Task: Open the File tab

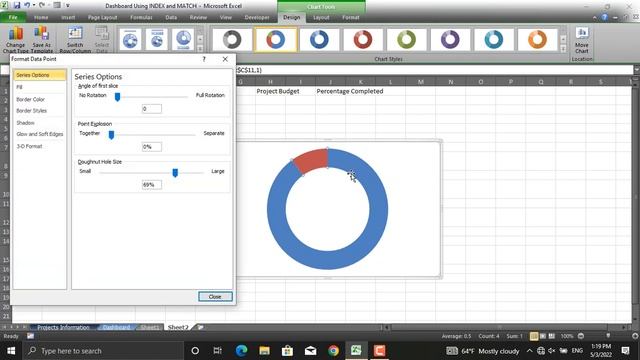Action: click(13, 17)
